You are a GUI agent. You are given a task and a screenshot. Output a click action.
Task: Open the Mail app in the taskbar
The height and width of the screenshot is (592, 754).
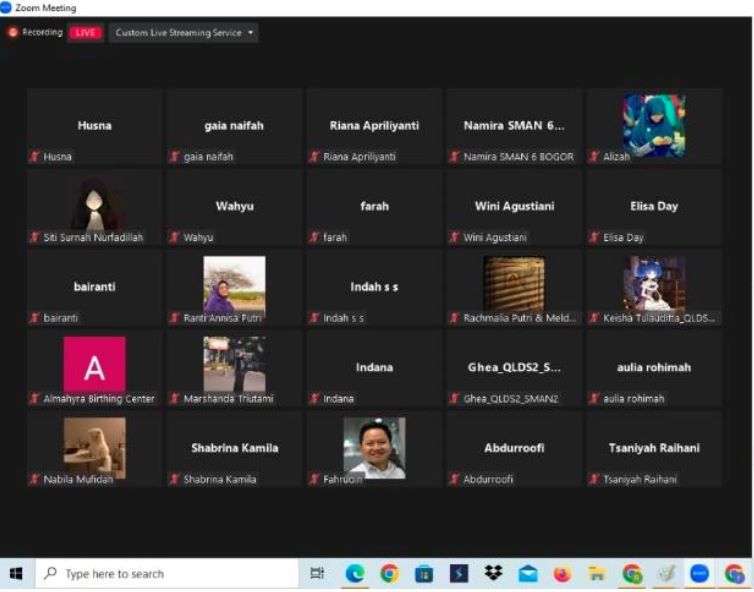click(x=527, y=574)
